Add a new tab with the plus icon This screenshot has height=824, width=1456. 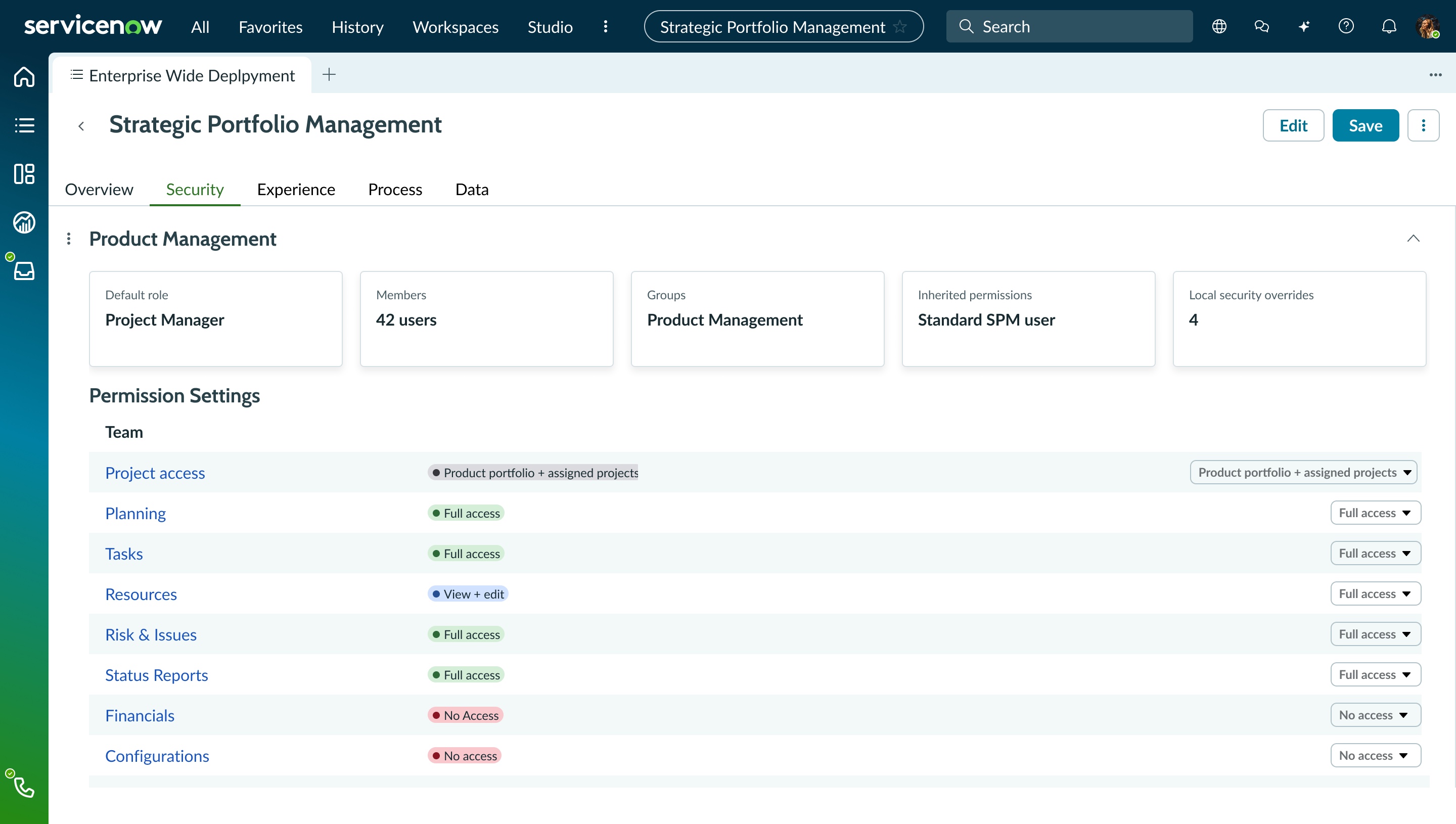click(329, 74)
